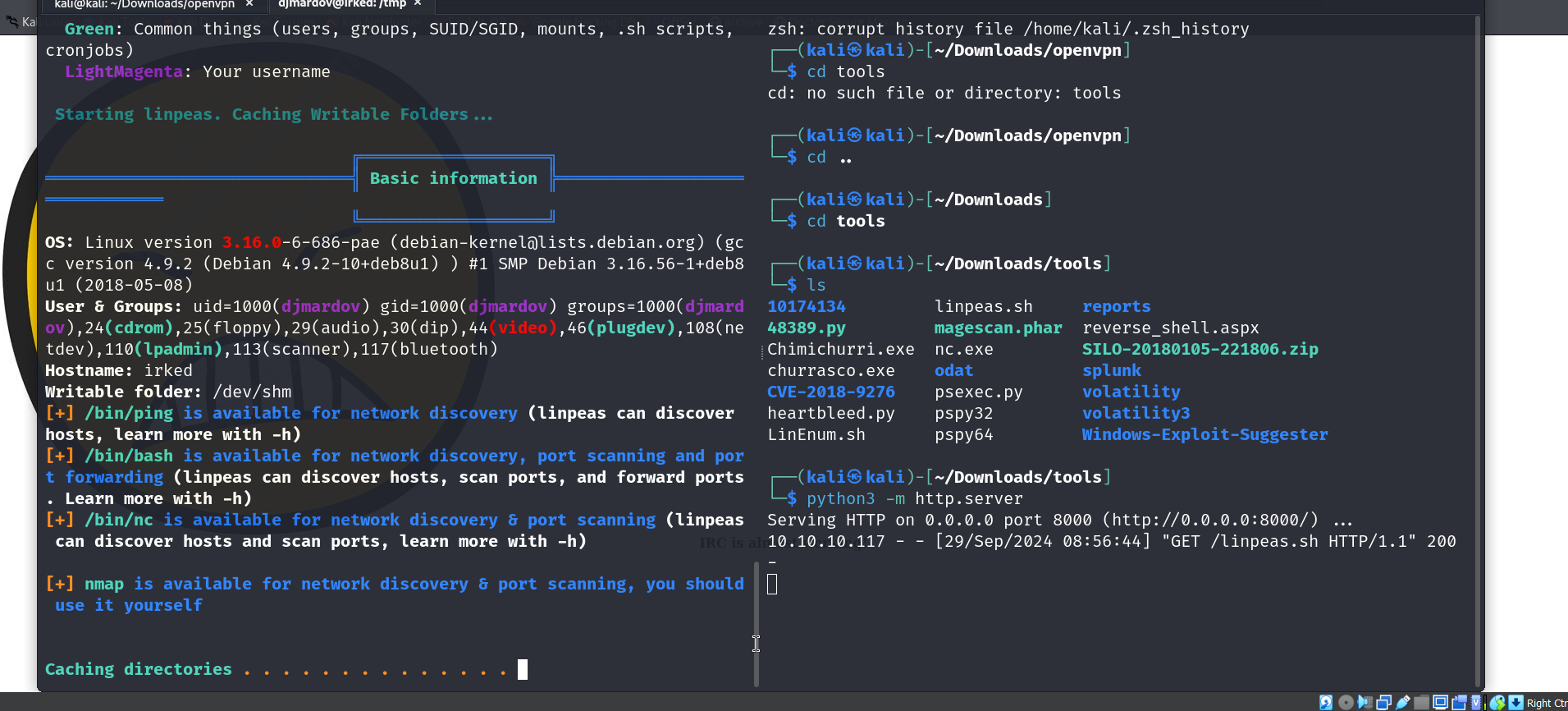The image size is (1568, 711).
Task: Click the empty prompt cursor in right pane
Action: coord(772,585)
